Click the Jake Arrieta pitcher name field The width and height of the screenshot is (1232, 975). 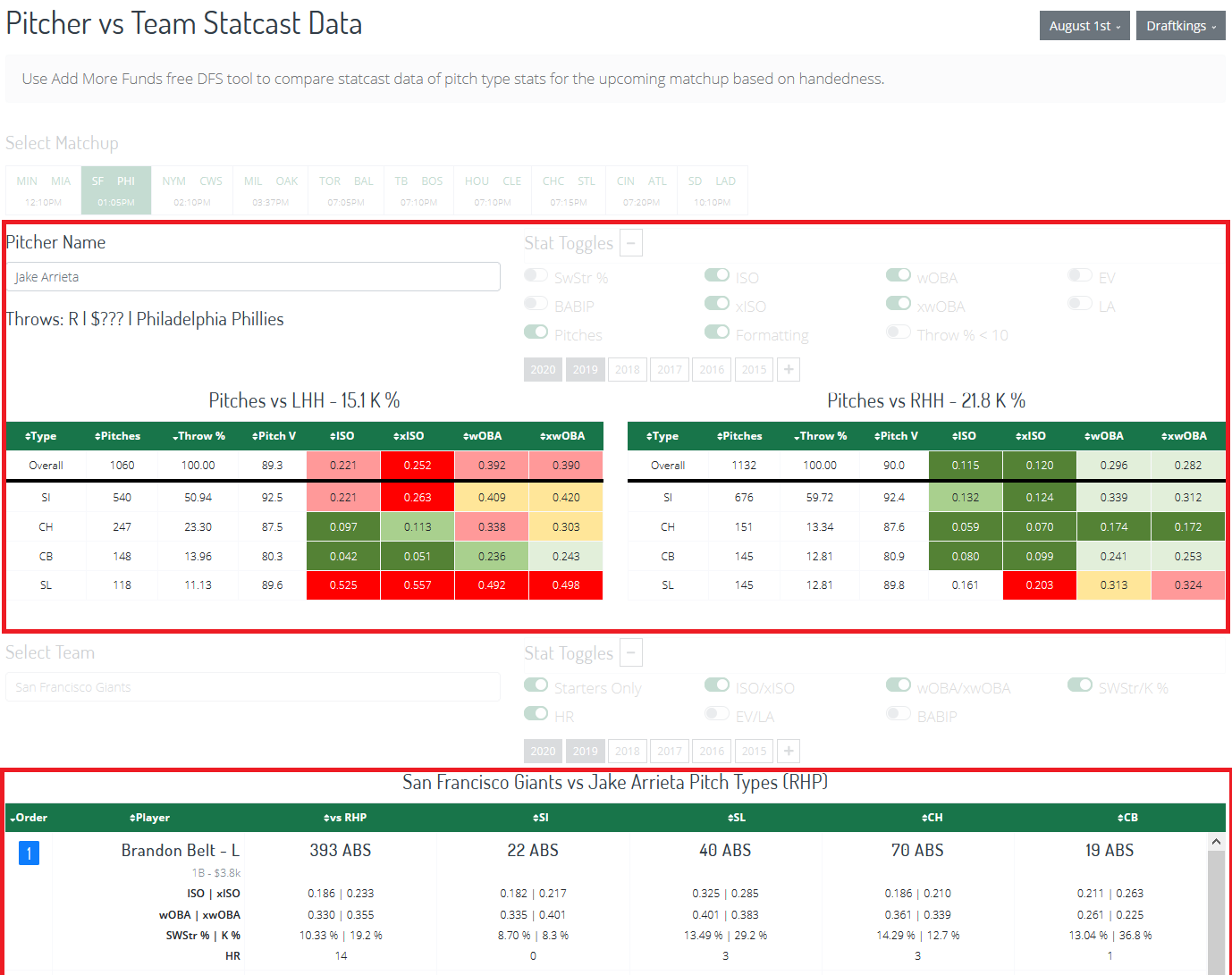253,276
